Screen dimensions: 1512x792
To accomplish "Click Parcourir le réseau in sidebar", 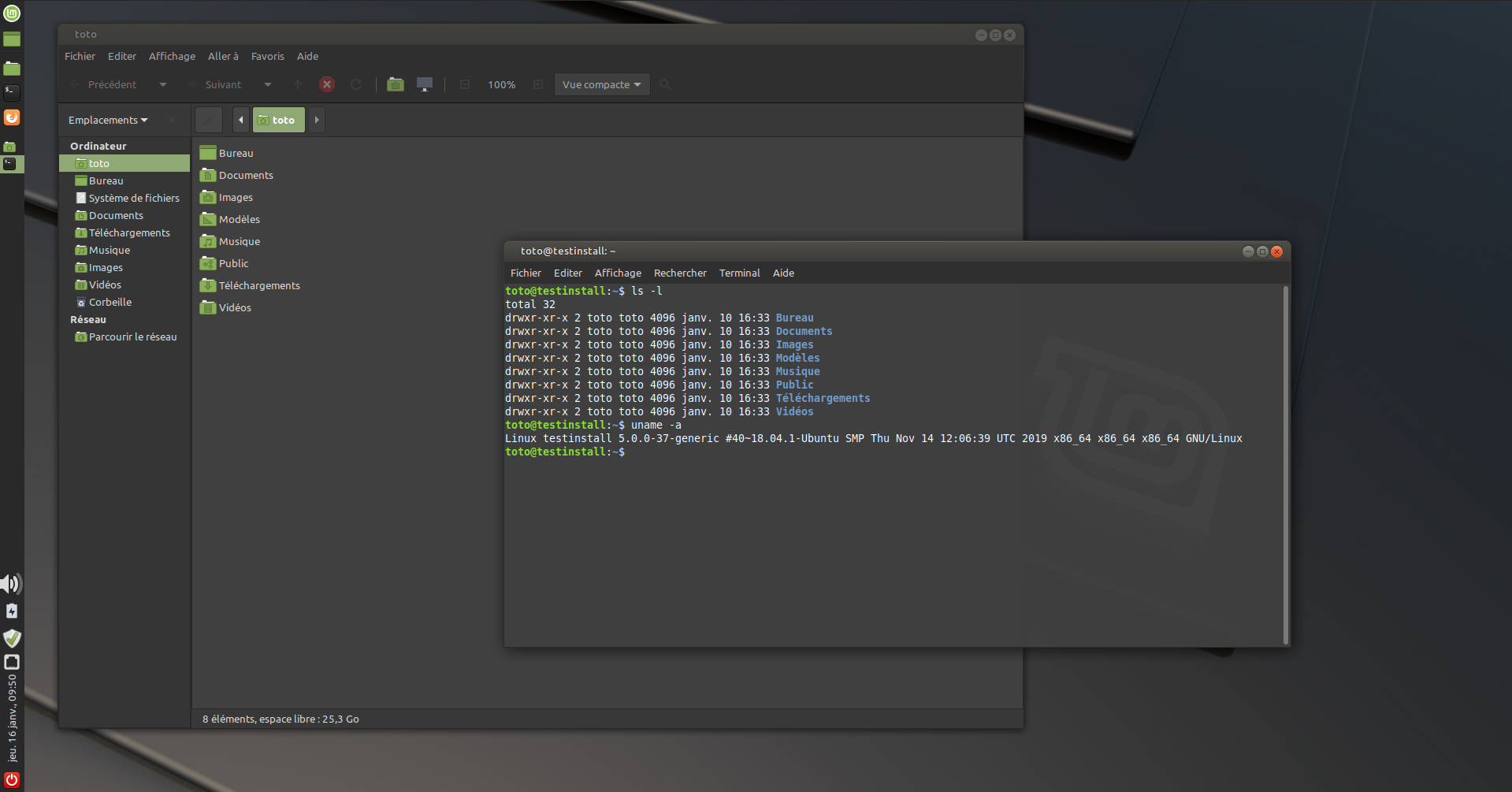I will point(132,337).
